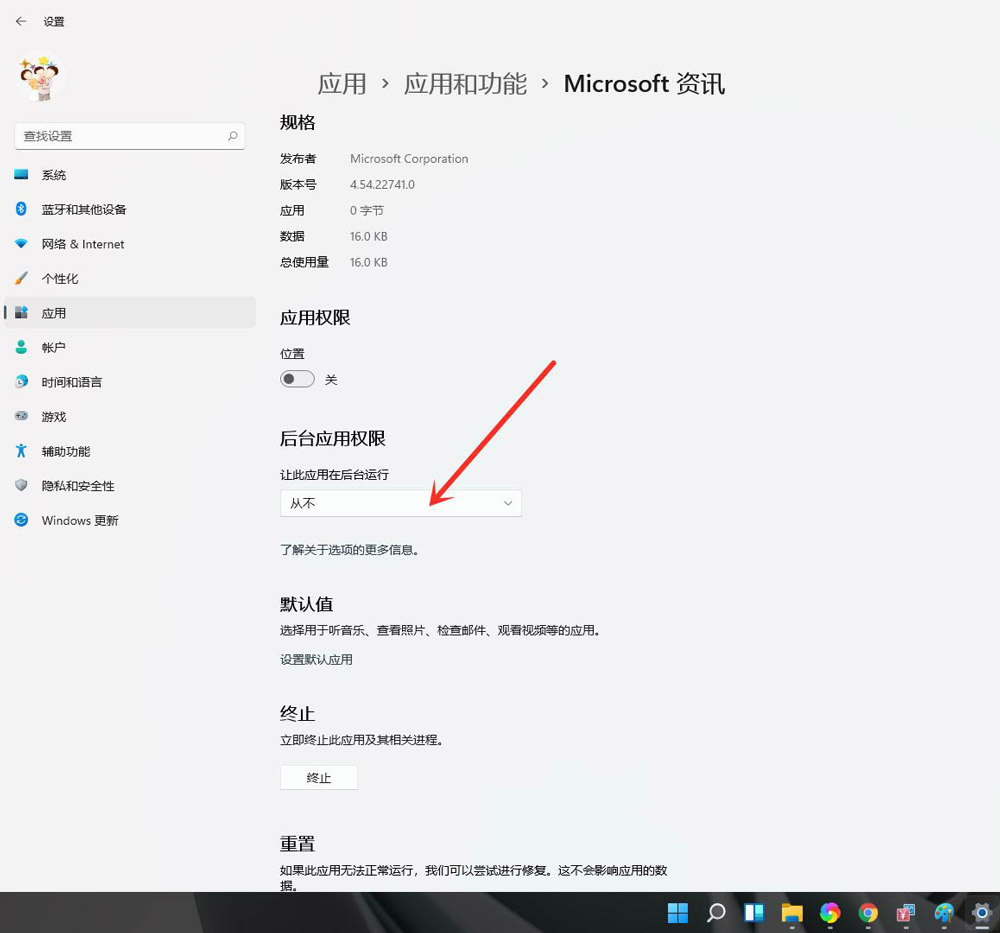Open 系统 settings in sidebar
The width and height of the screenshot is (1000, 933).
pyautogui.click(x=129, y=175)
